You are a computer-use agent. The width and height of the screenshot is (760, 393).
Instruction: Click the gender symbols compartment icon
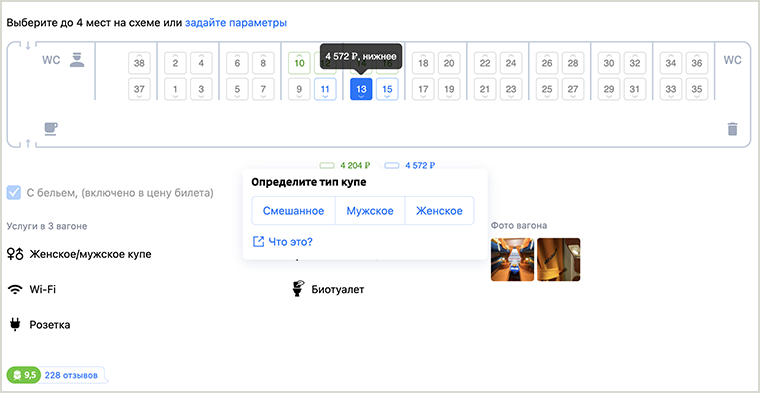click(x=15, y=254)
